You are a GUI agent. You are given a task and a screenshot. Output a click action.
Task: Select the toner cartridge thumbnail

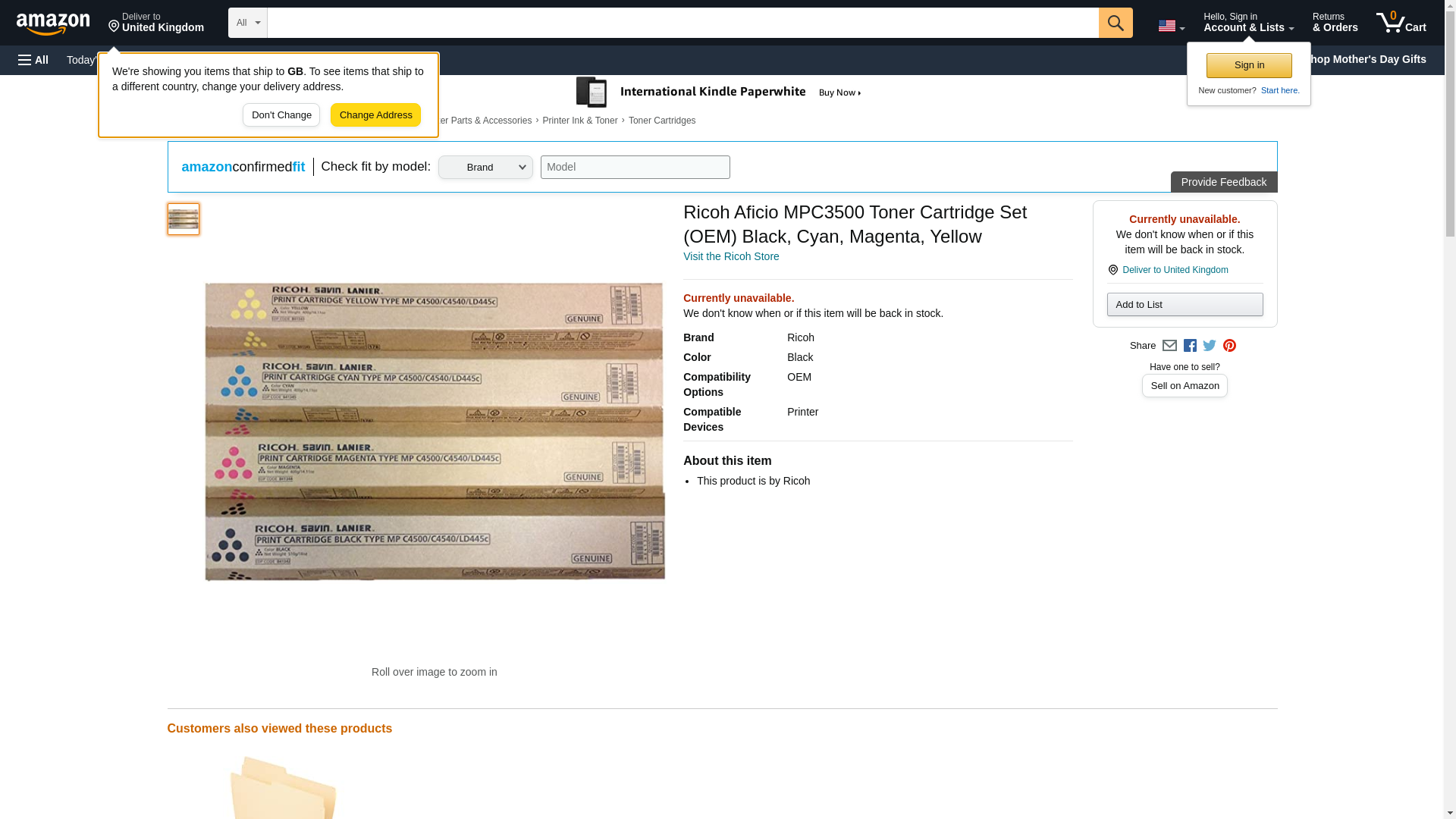pos(184,219)
